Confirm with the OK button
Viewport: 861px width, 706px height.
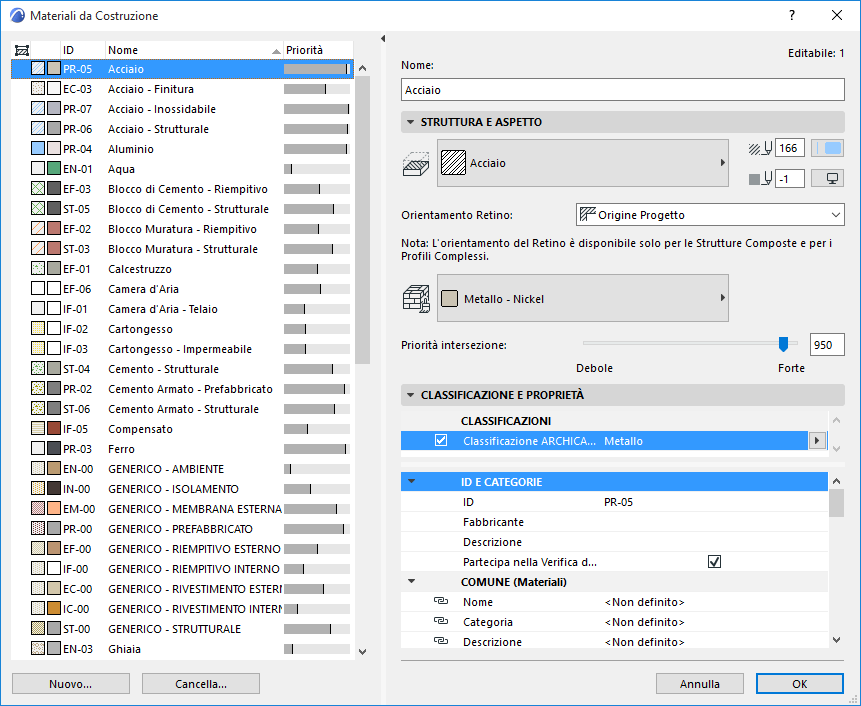(800, 683)
